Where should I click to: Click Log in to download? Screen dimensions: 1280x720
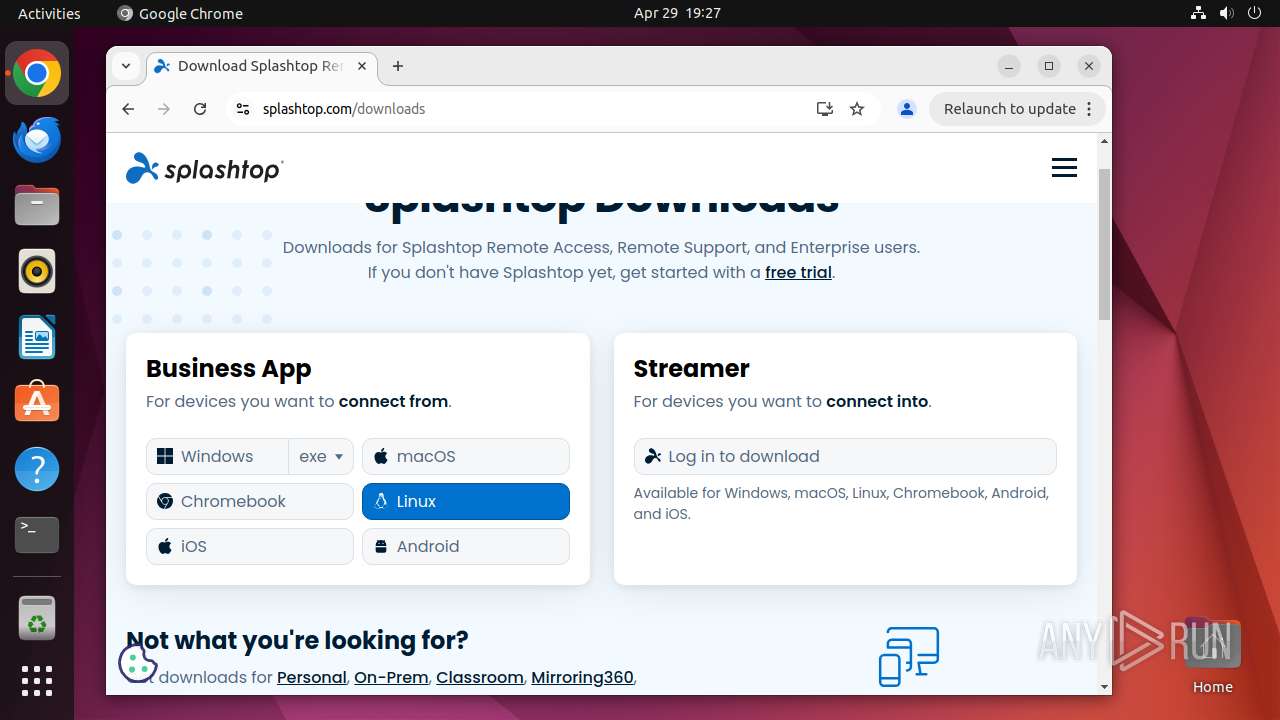[x=845, y=456]
